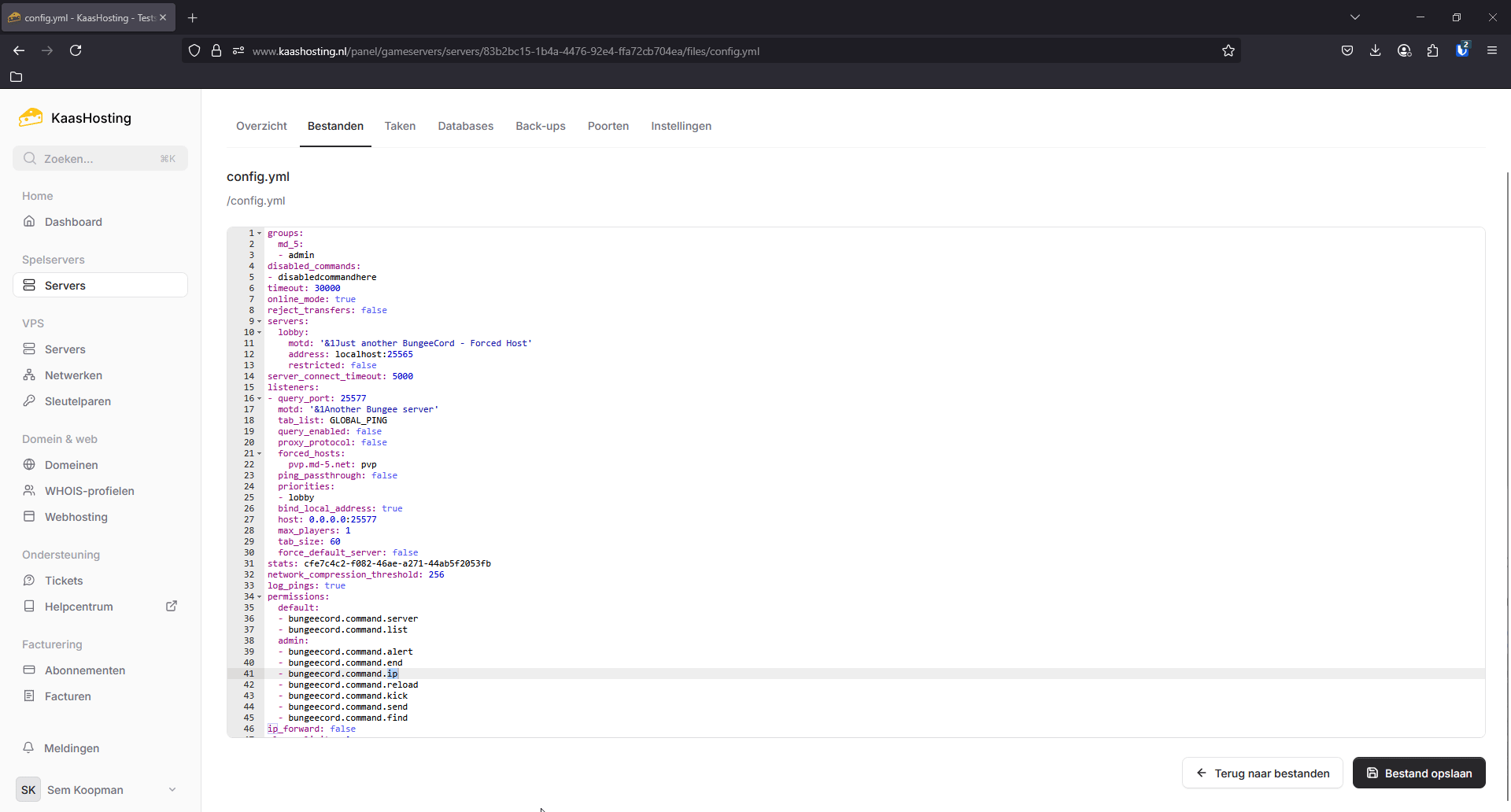
Task: Reload the page in the browser
Action: [76, 50]
